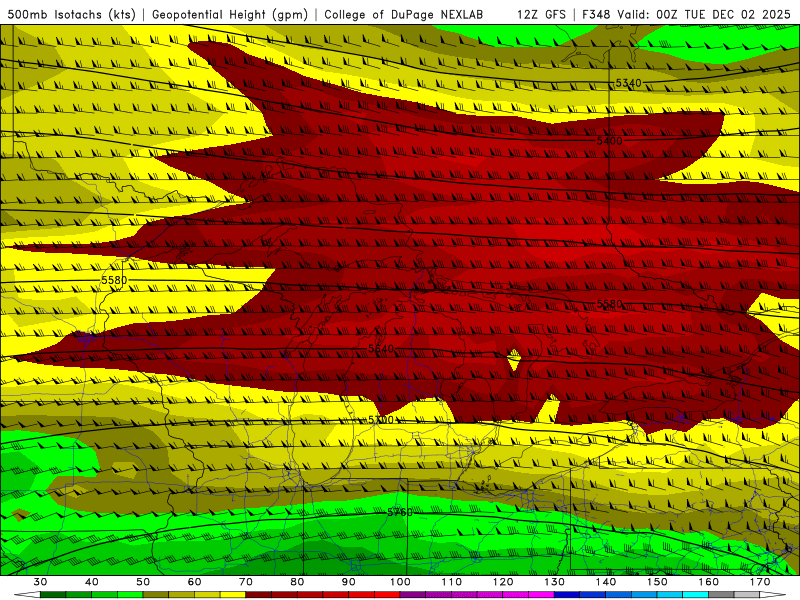The height and width of the screenshot is (600, 800).
Task: Click the bright red swatch just before 100
Action: (x=387, y=595)
